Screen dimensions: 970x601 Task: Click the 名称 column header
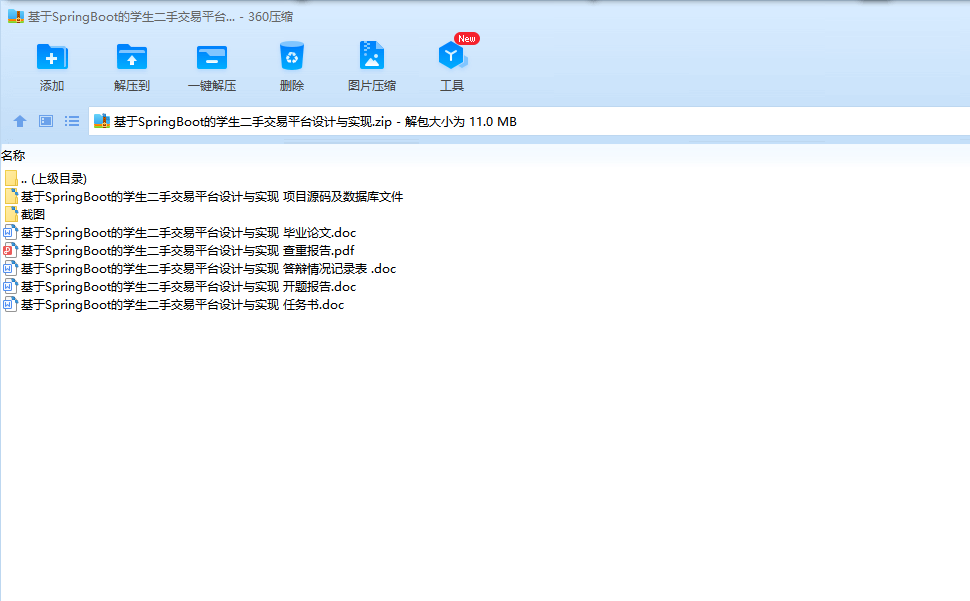pos(13,156)
